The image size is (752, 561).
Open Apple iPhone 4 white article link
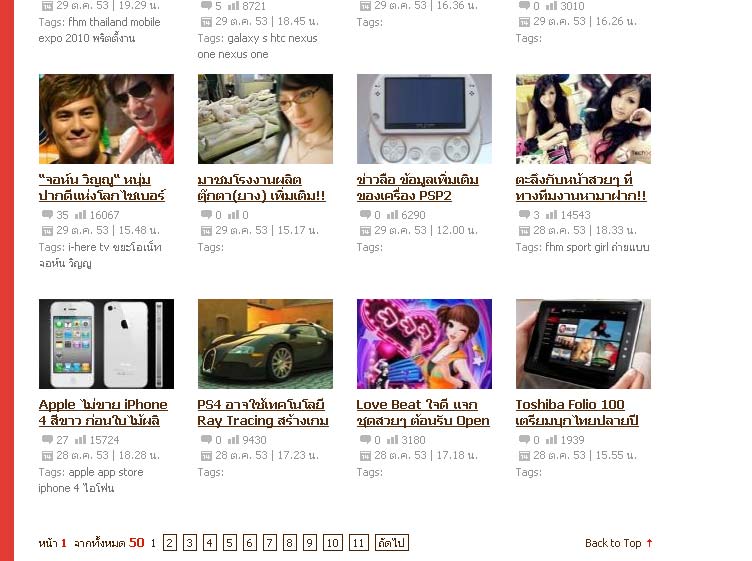(103, 412)
